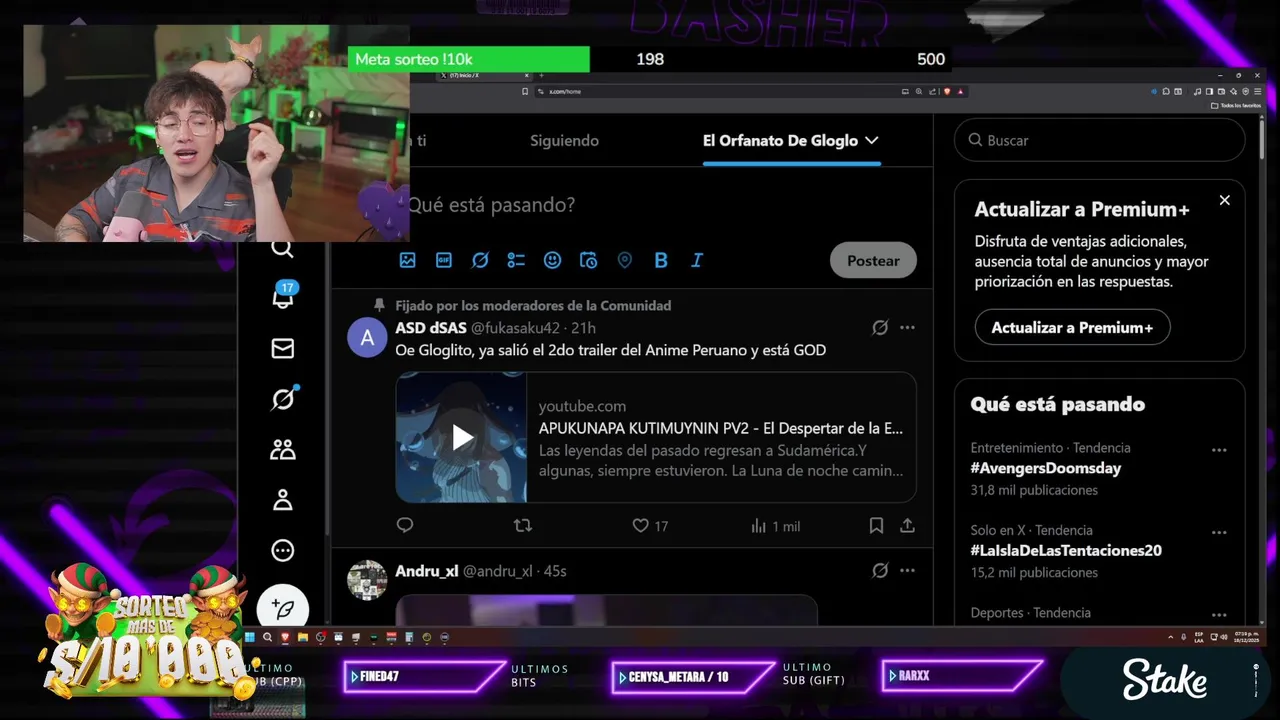Expand the El Orfanato De Gloglo chevron
The width and height of the screenshot is (1280, 720).
click(872, 141)
